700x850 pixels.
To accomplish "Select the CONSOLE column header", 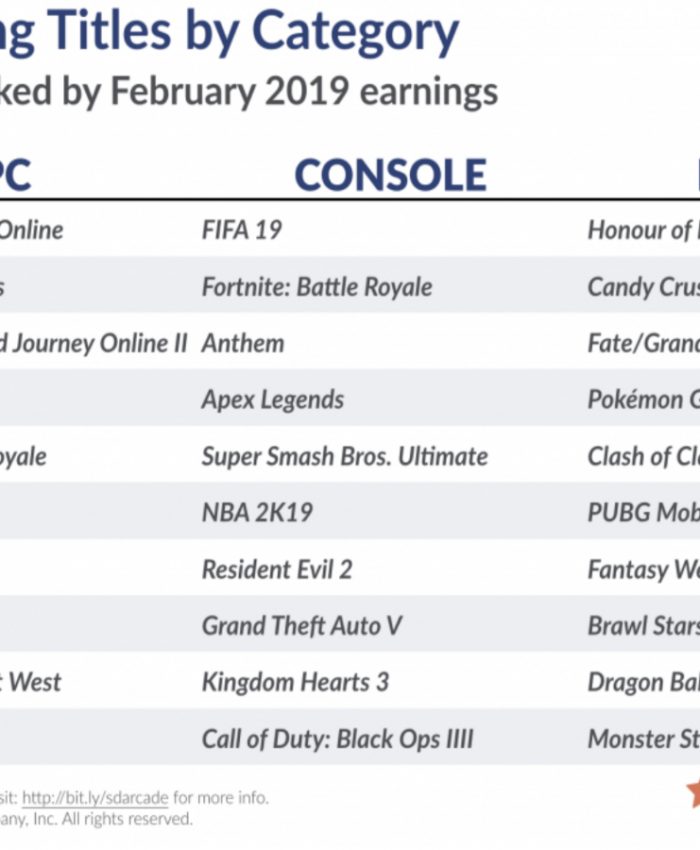I will 390,175.
